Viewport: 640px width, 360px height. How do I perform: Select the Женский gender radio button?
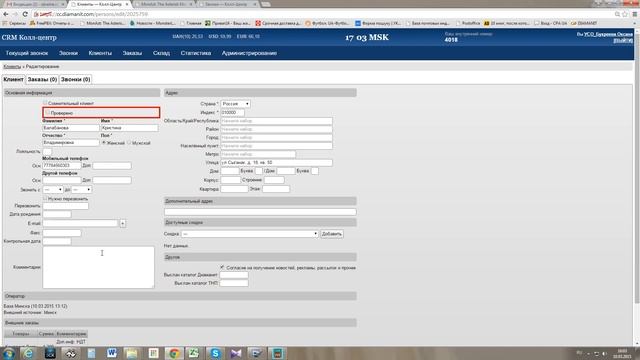(104, 143)
